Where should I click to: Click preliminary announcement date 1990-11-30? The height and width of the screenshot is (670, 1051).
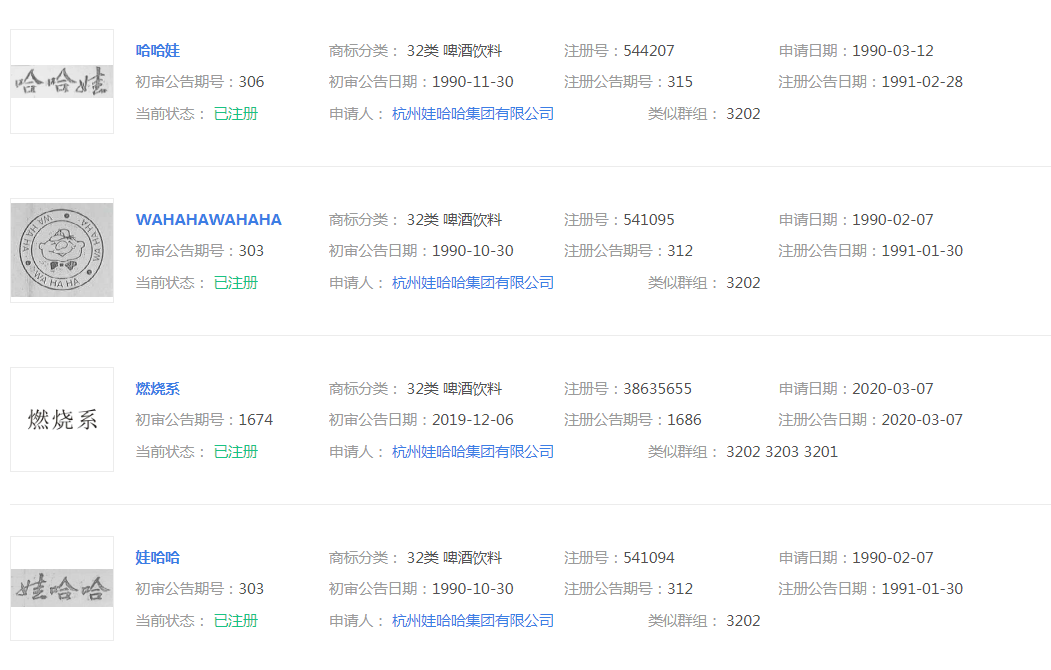coord(473,82)
